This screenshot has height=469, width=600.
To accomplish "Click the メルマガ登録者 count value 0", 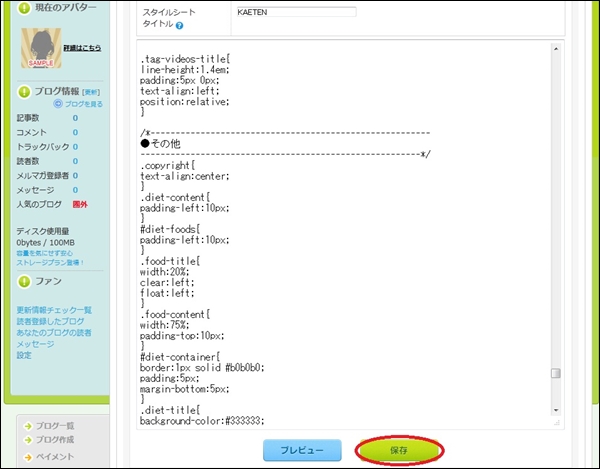I will (x=75, y=176).
